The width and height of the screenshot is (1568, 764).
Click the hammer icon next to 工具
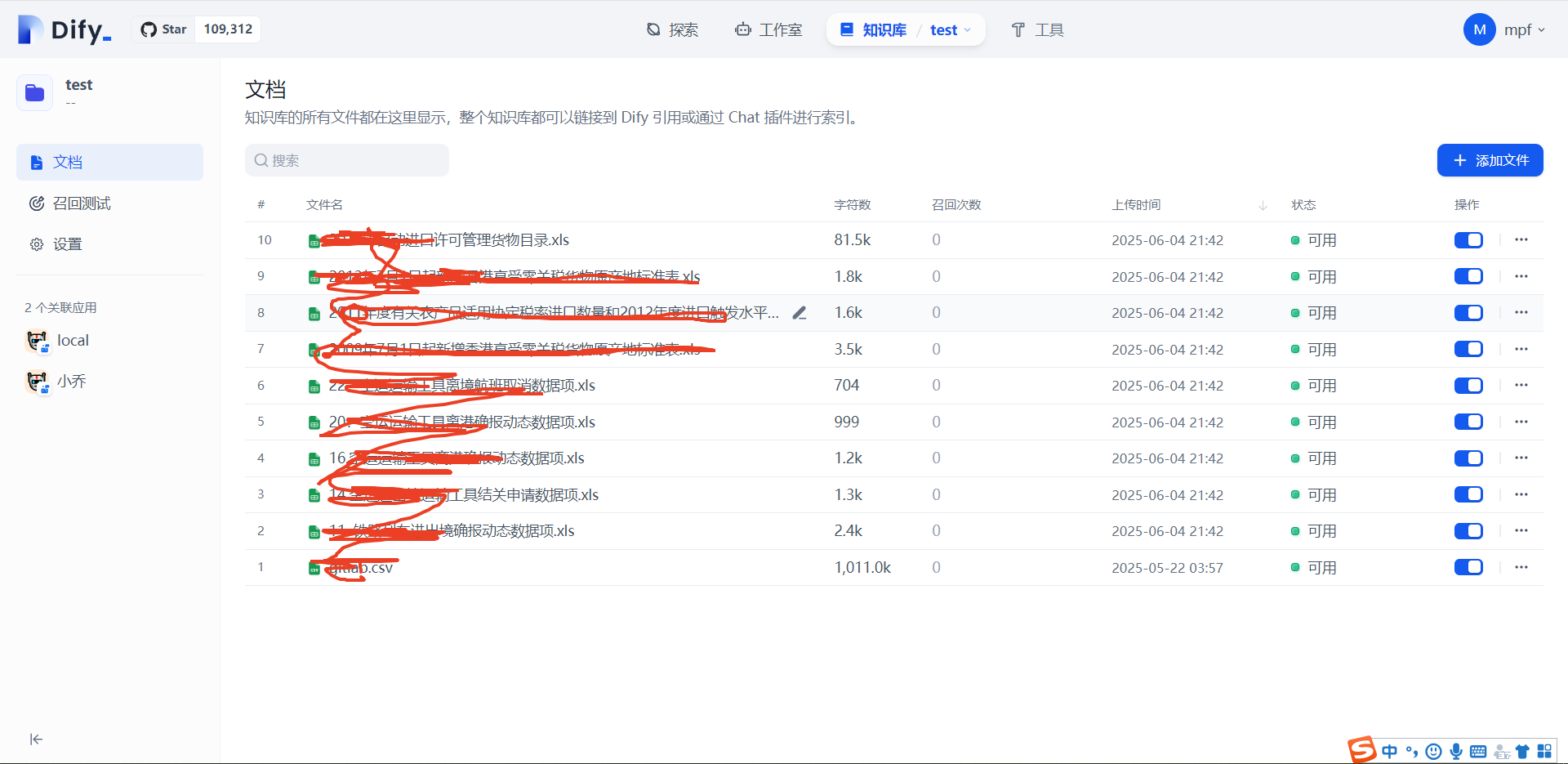click(1017, 29)
